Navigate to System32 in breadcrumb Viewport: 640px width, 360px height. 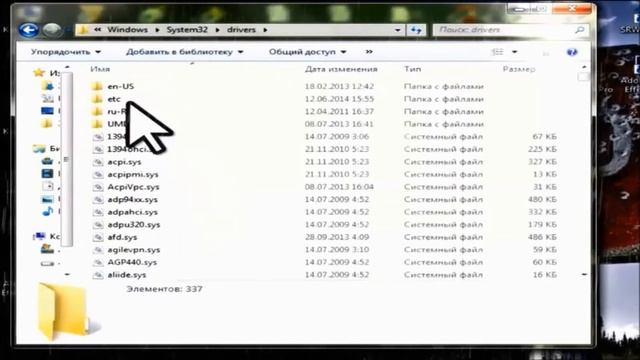187,30
